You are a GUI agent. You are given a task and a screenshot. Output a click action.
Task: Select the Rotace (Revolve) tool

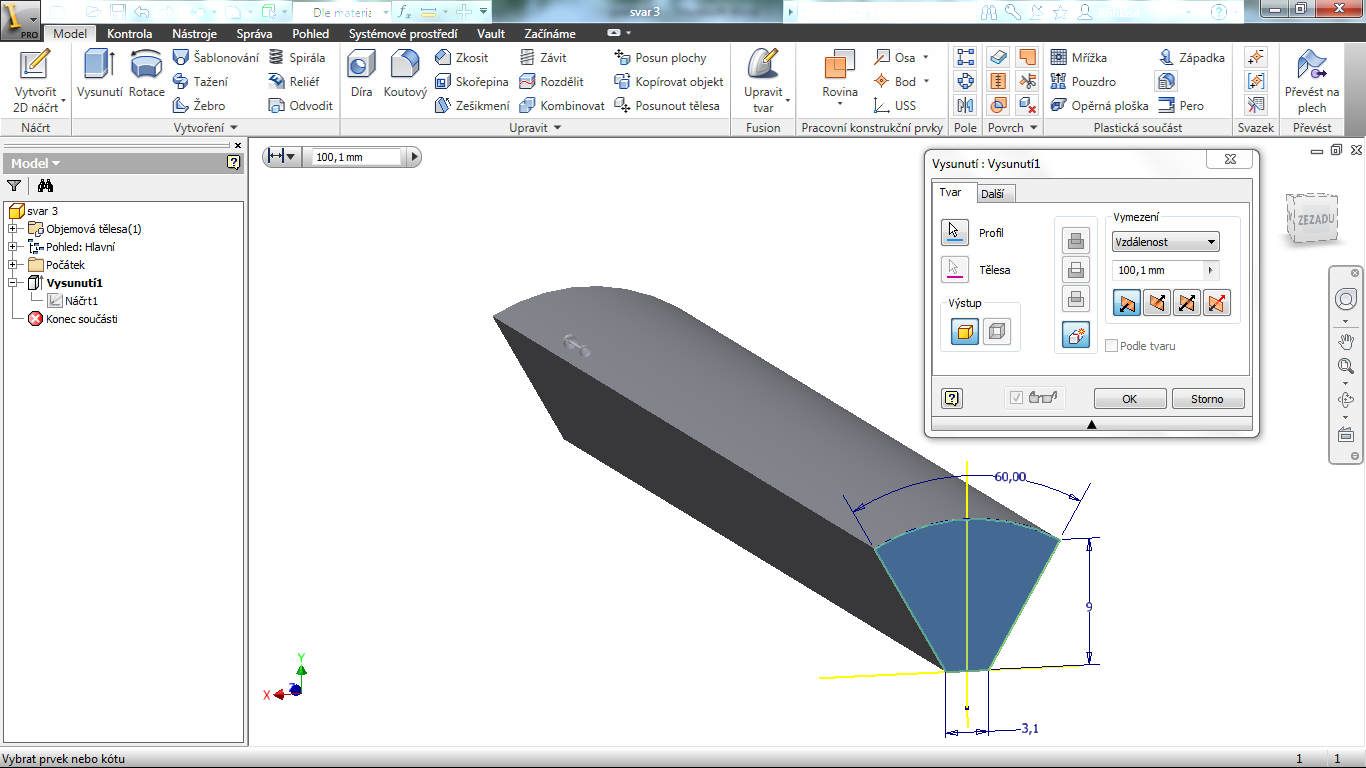point(147,73)
